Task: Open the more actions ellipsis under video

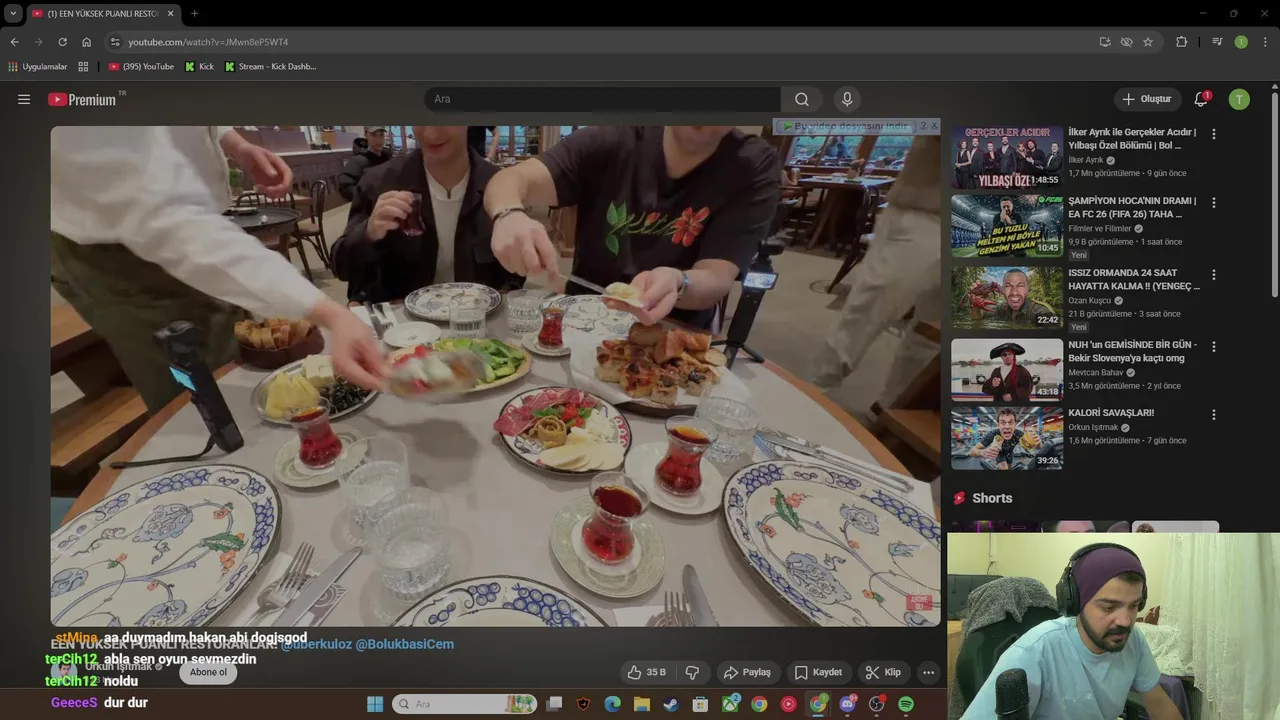Action: [x=928, y=672]
